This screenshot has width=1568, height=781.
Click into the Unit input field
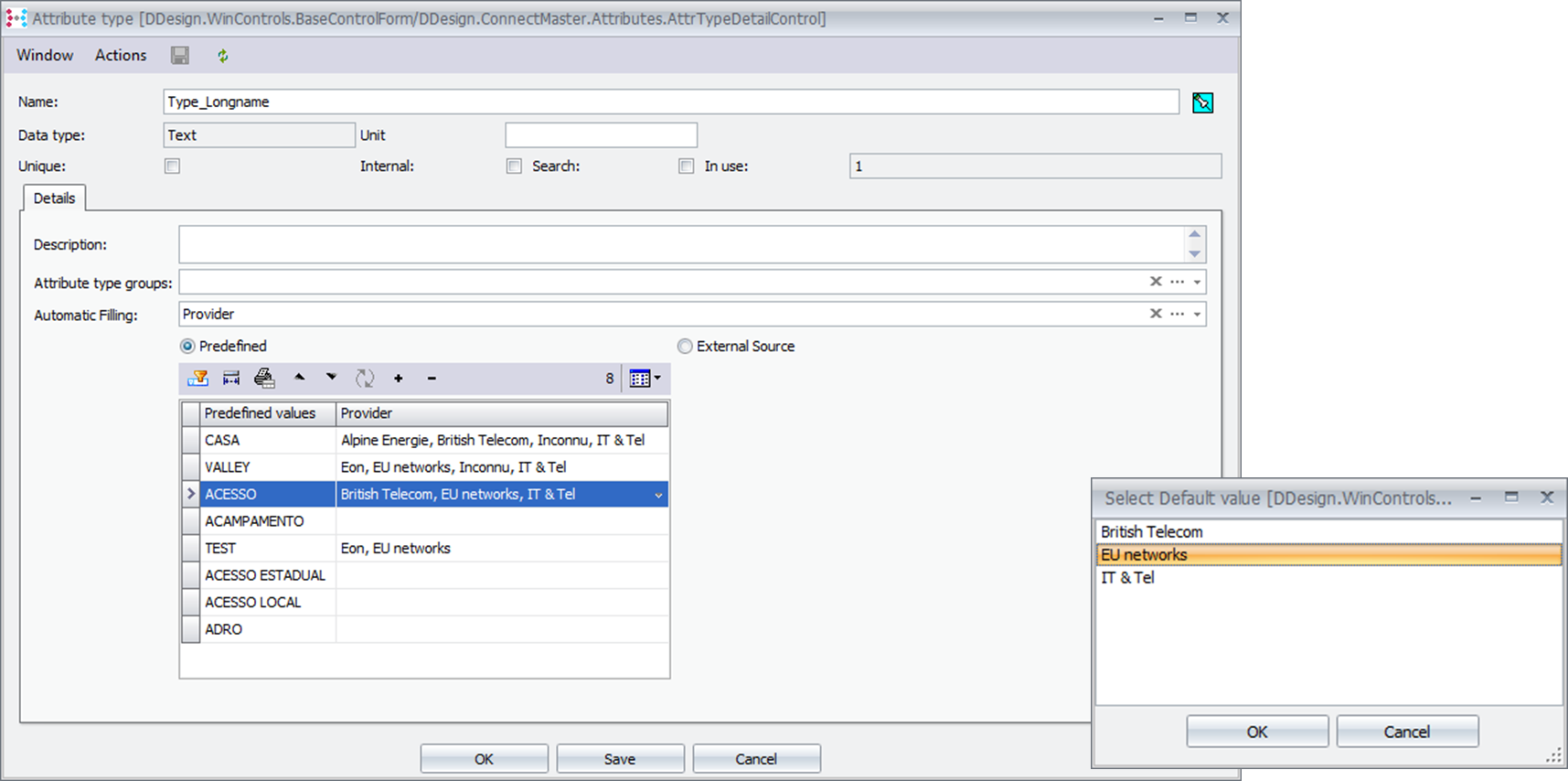click(x=601, y=135)
